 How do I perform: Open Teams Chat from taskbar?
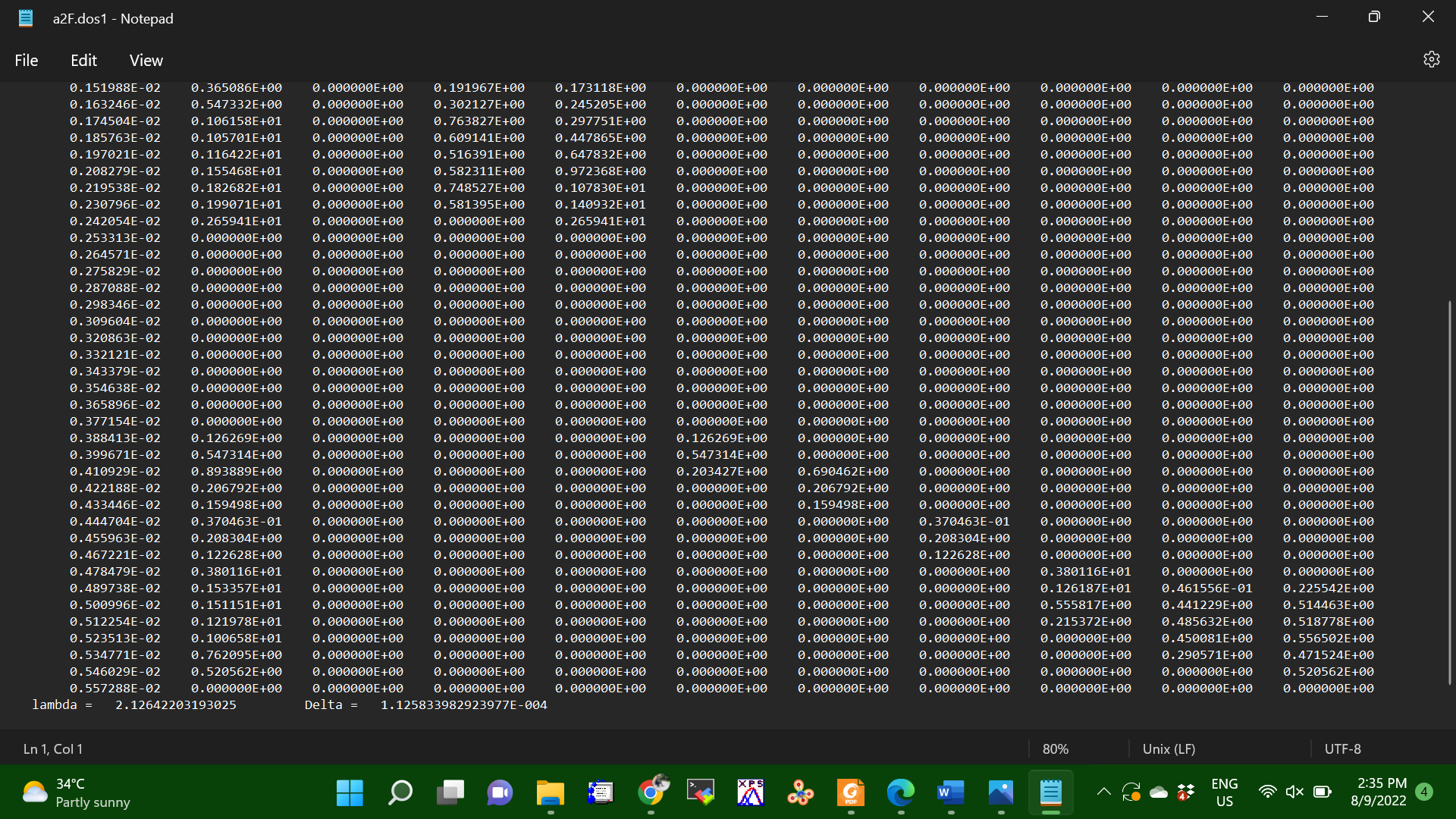point(500,793)
